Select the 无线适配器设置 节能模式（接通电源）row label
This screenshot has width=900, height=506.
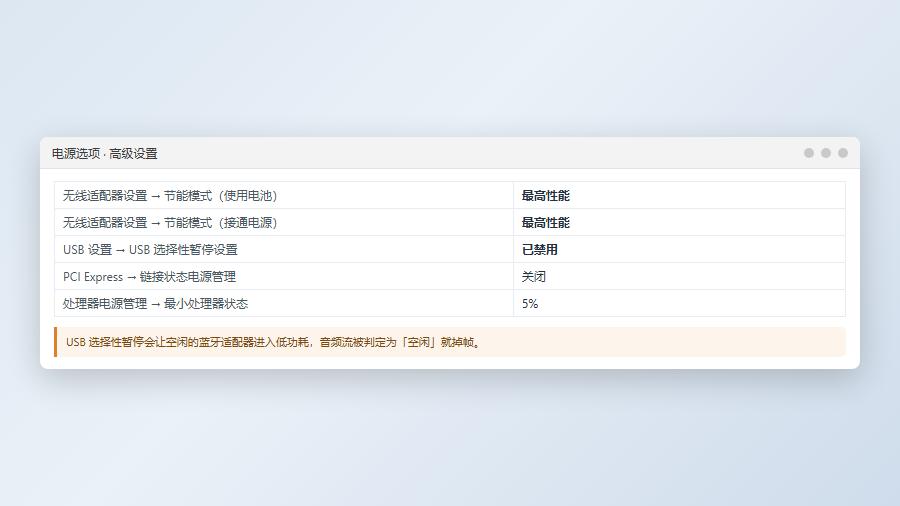170,223
